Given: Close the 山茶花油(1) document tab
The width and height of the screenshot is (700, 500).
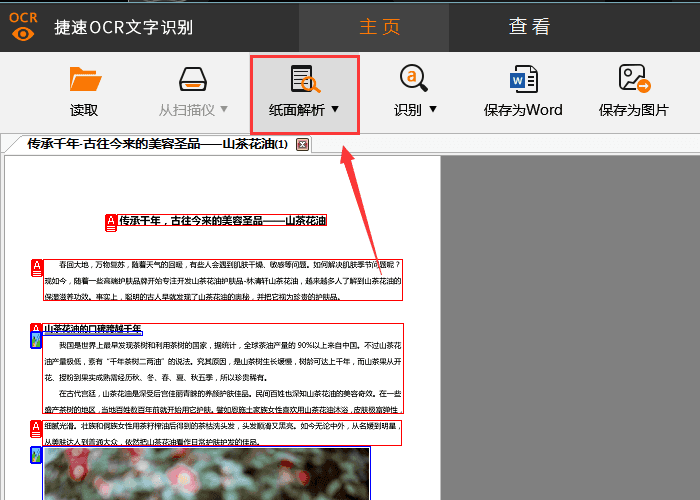Looking at the screenshot, I should (303, 145).
